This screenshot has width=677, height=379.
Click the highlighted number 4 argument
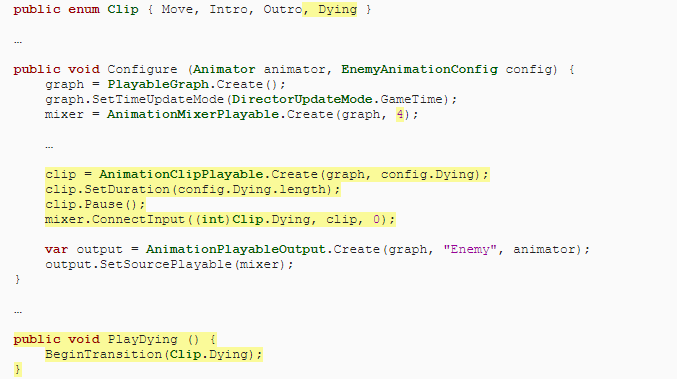pos(400,114)
